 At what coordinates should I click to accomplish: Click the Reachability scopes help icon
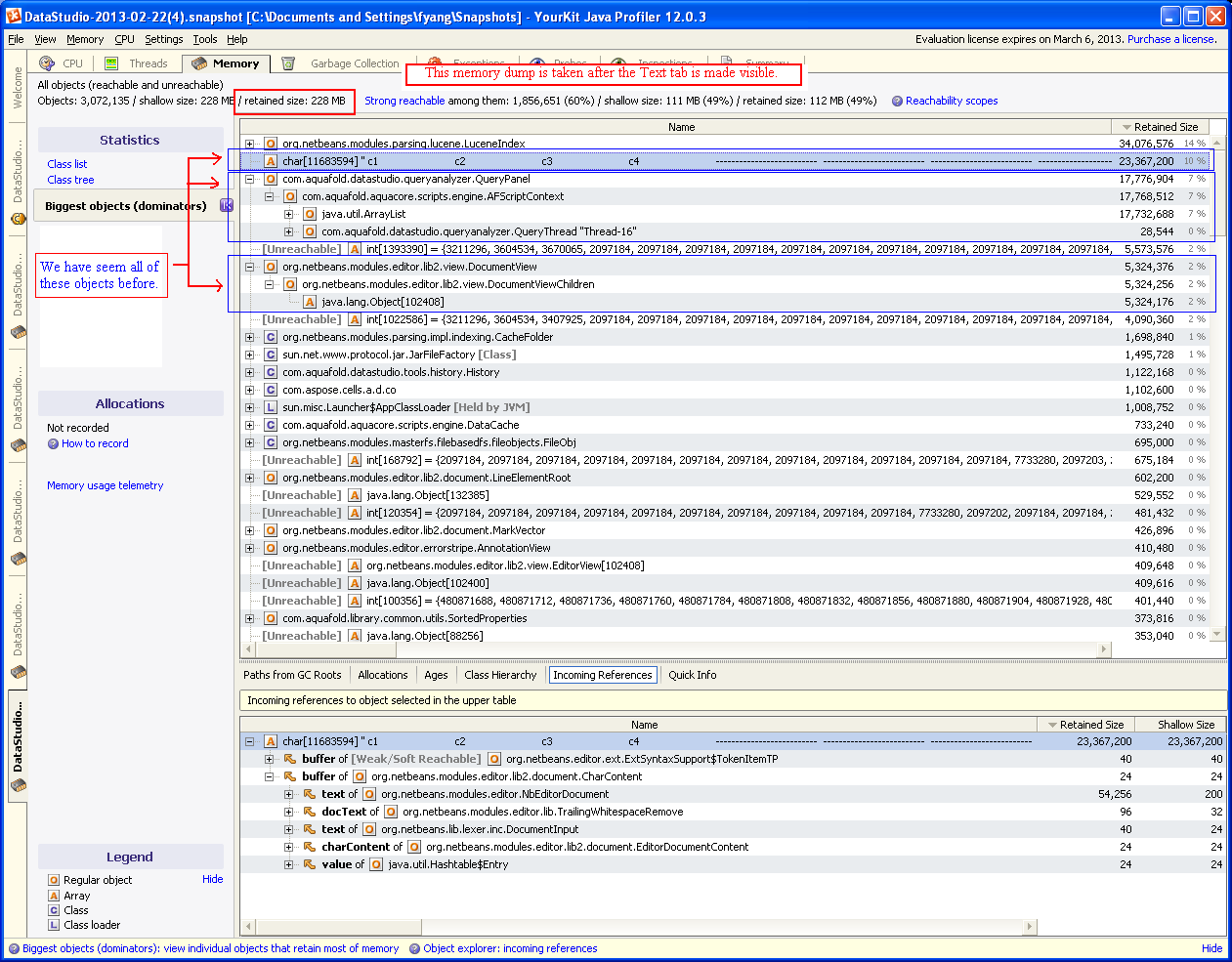897,101
